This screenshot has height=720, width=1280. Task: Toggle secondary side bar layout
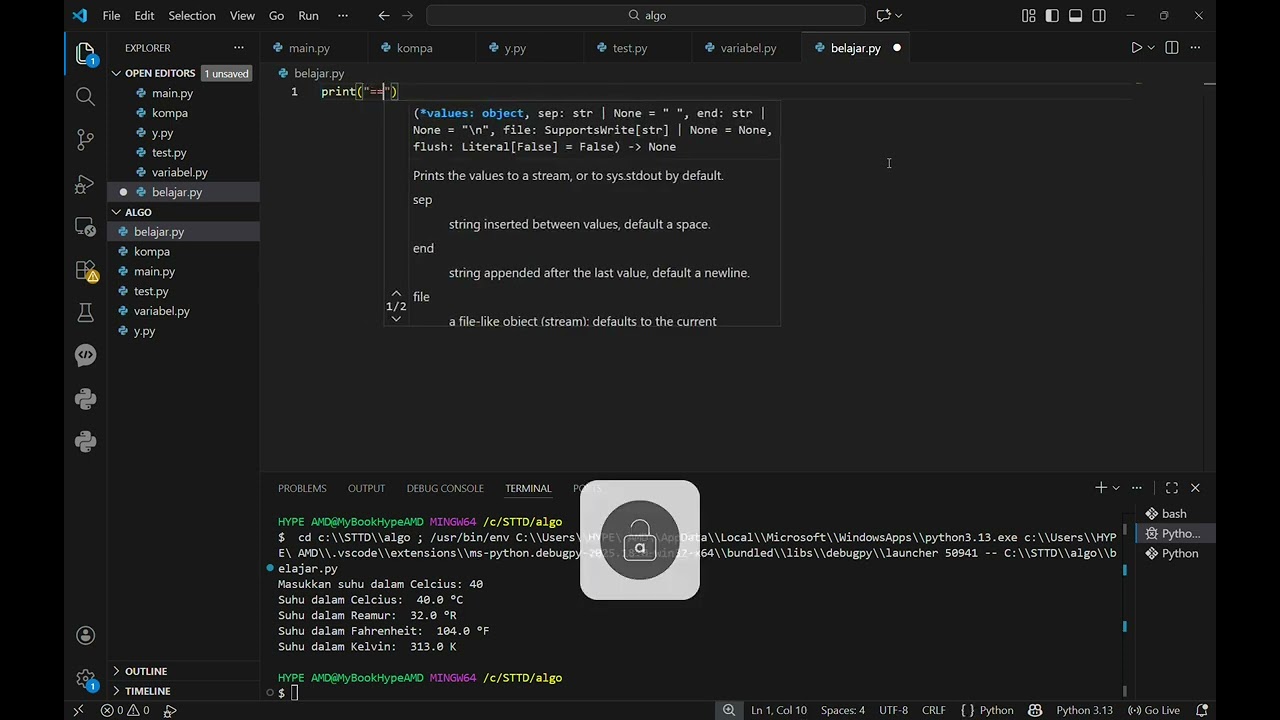[1099, 15]
